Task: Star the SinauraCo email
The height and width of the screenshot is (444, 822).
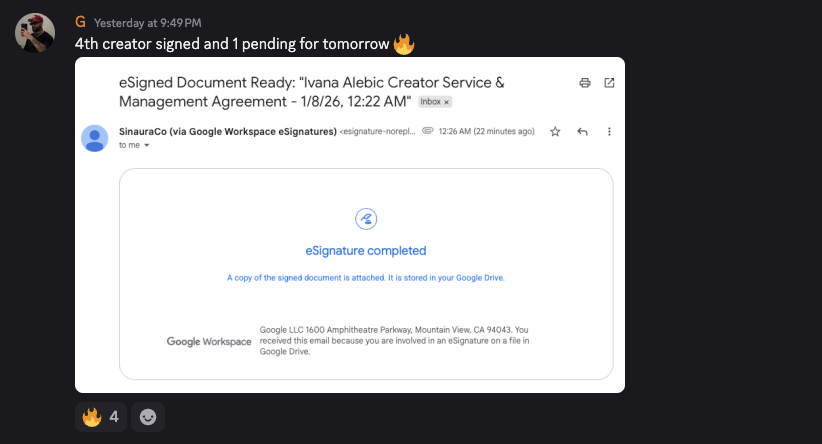Action: pyautogui.click(x=555, y=132)
